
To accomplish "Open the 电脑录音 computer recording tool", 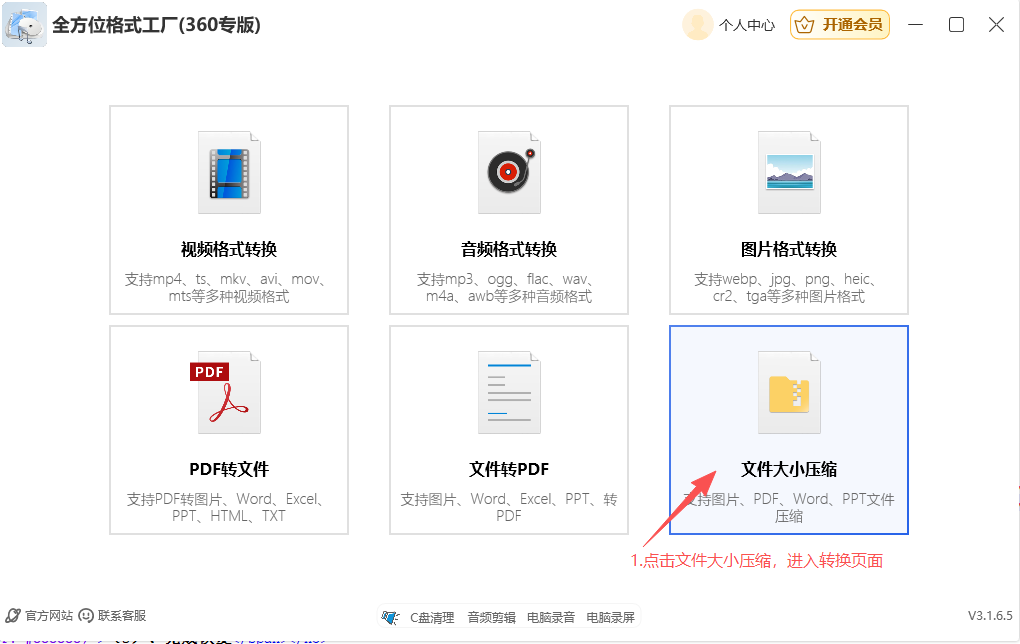I will click(551, 617).
